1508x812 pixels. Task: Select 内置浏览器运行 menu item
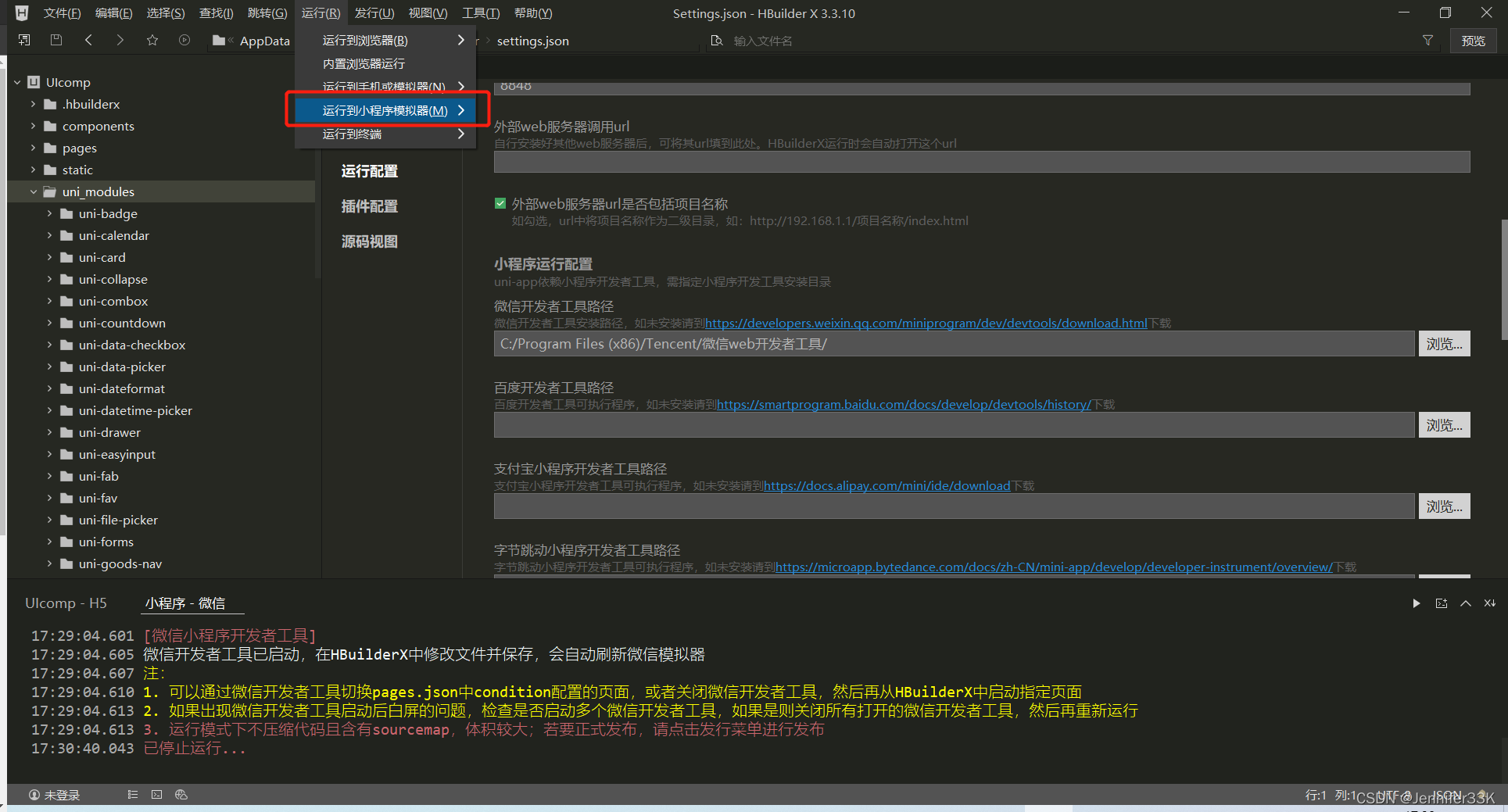385,63
